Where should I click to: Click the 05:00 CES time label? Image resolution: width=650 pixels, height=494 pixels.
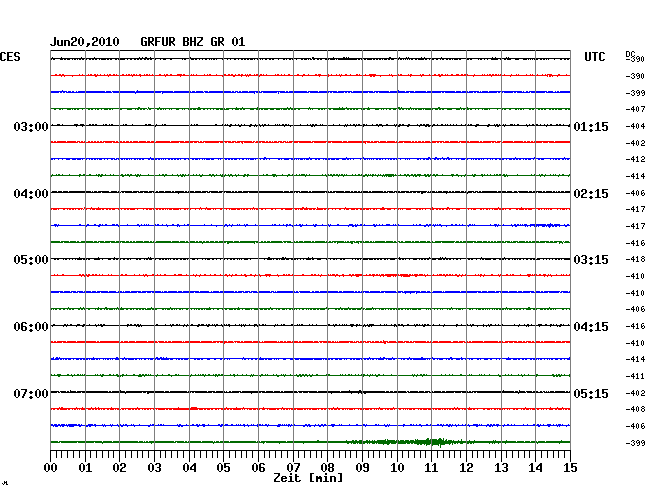click(x=31, y=260)
